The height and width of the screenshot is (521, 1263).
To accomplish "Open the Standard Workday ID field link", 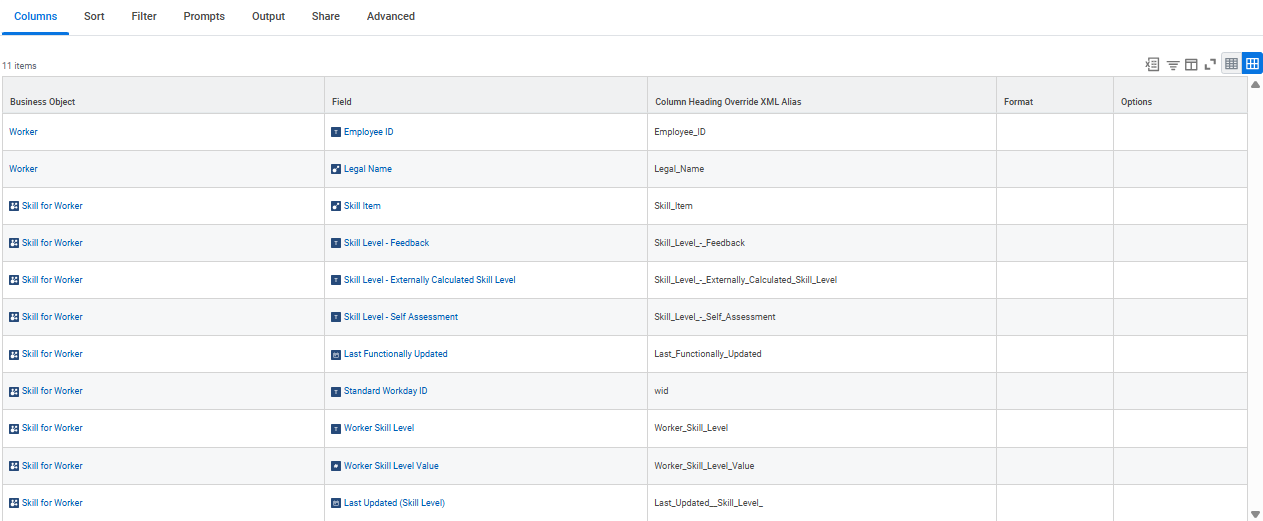I will [x=386, y=391].
